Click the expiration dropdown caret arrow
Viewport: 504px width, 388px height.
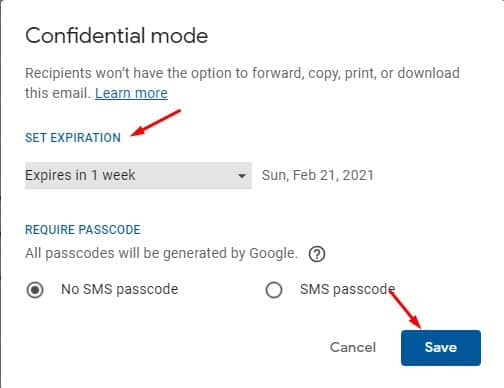(x=242, y=176)
